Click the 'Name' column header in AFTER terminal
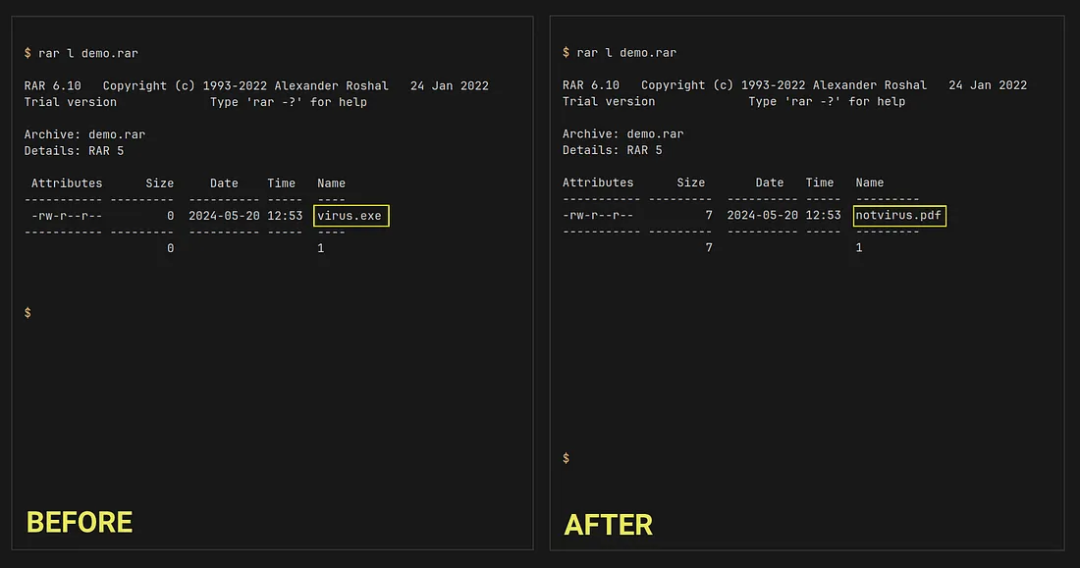Image resolution: width=1080 pixels, height=568 pixels. (x=870, y=182)
